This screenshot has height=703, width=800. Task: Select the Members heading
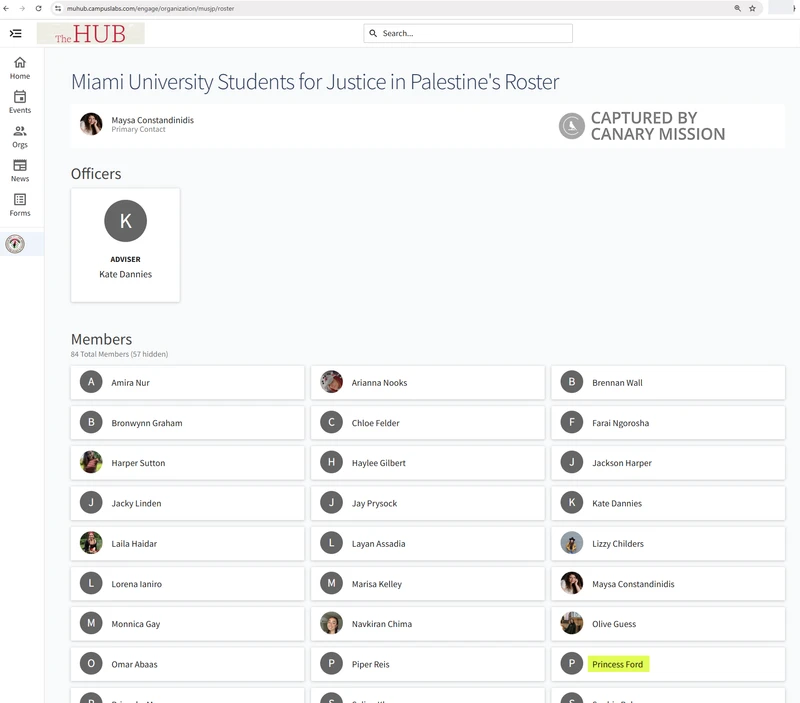coord(101,339)
